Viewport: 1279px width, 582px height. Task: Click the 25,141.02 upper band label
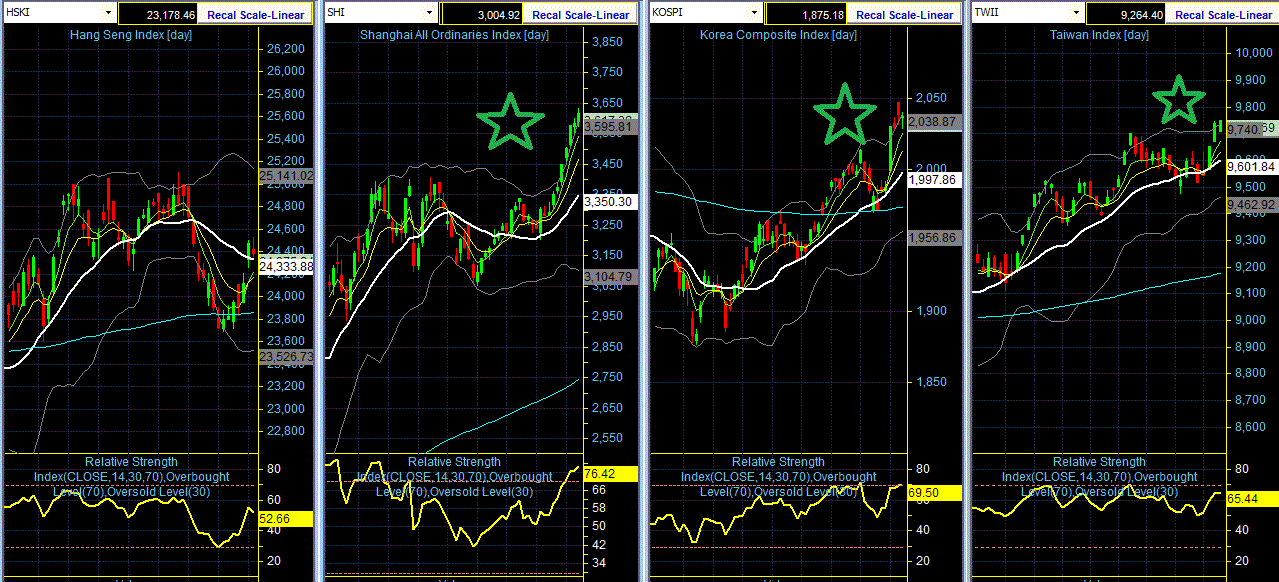click(286, 176)
